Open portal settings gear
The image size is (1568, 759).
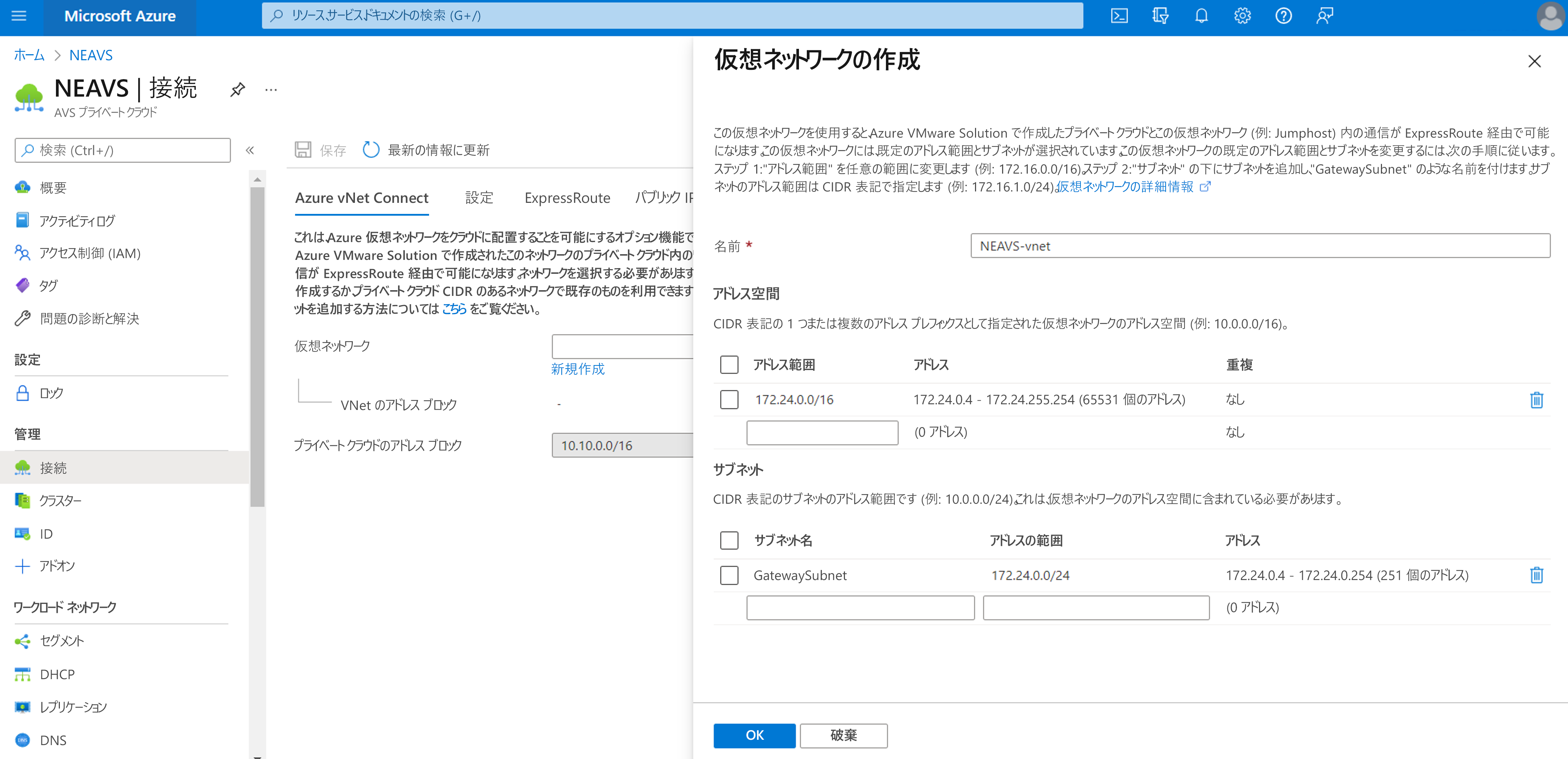click(x=1242, y=16)
